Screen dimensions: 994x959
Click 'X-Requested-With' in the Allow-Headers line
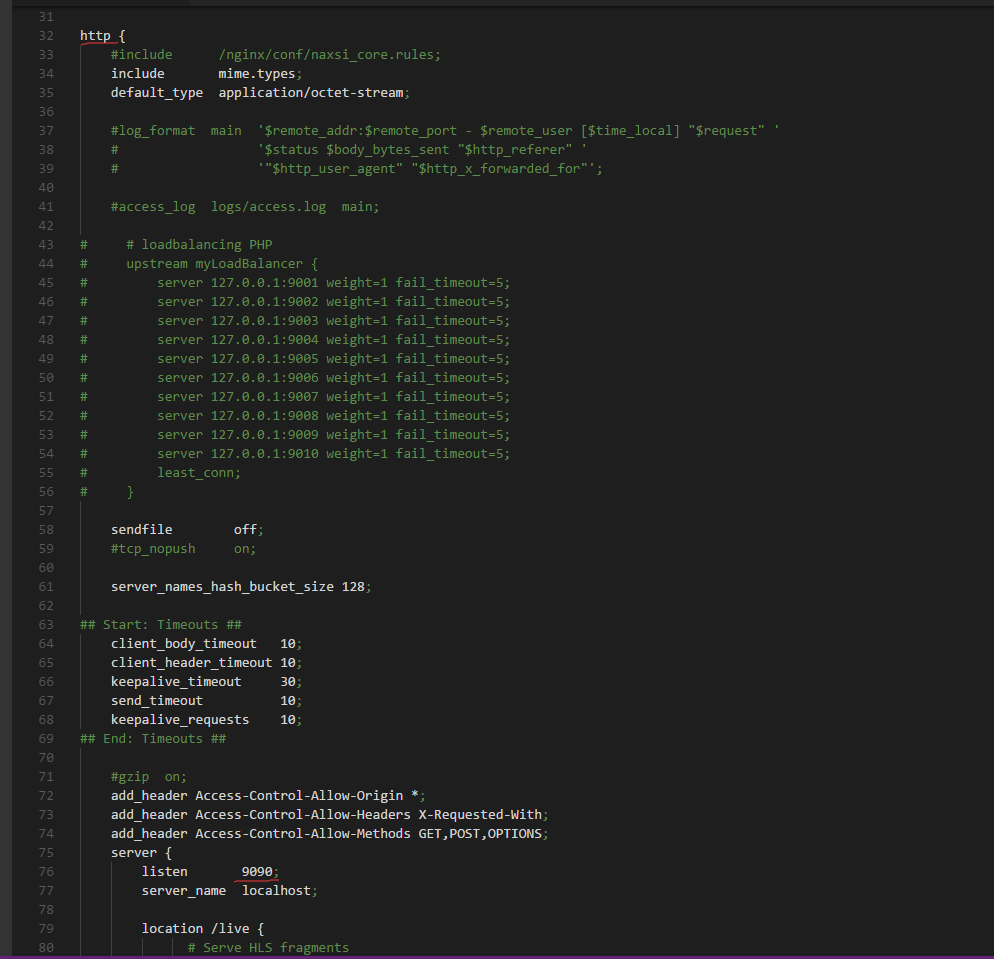(x=480, y=815)
